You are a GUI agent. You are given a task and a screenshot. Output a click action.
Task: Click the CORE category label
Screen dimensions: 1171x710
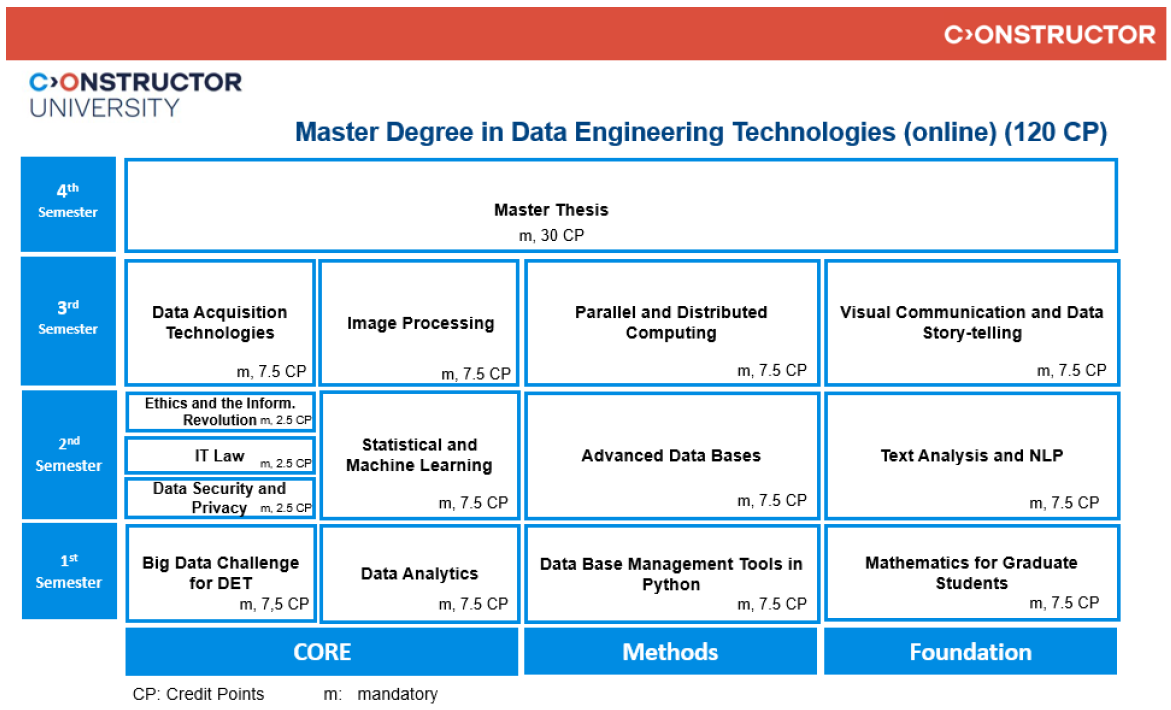point(322,652)
